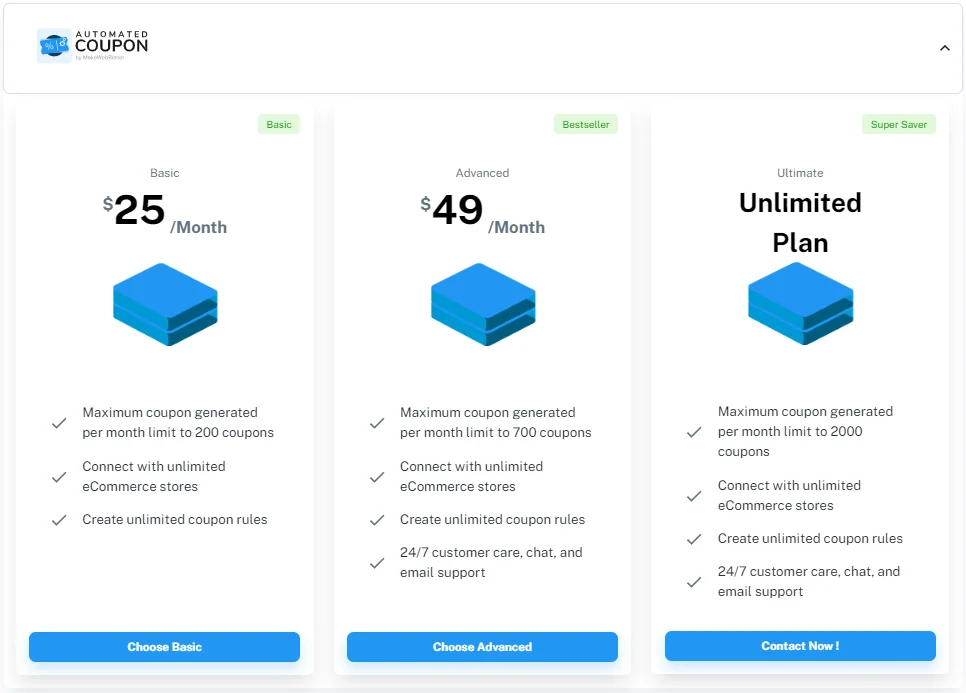Click the Bestseller badge on Advanced plan

point(586,124)
